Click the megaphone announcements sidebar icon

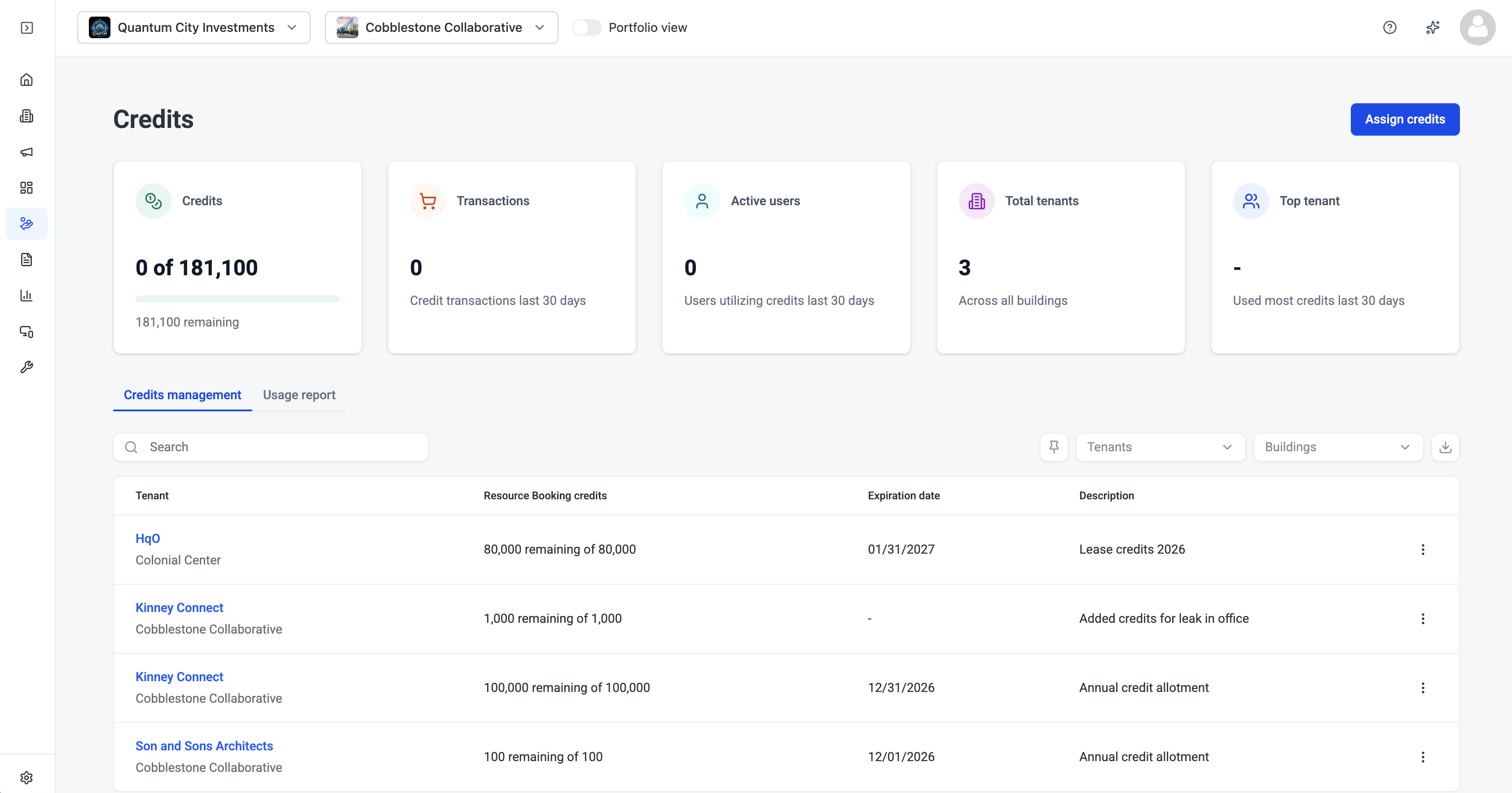26,152
